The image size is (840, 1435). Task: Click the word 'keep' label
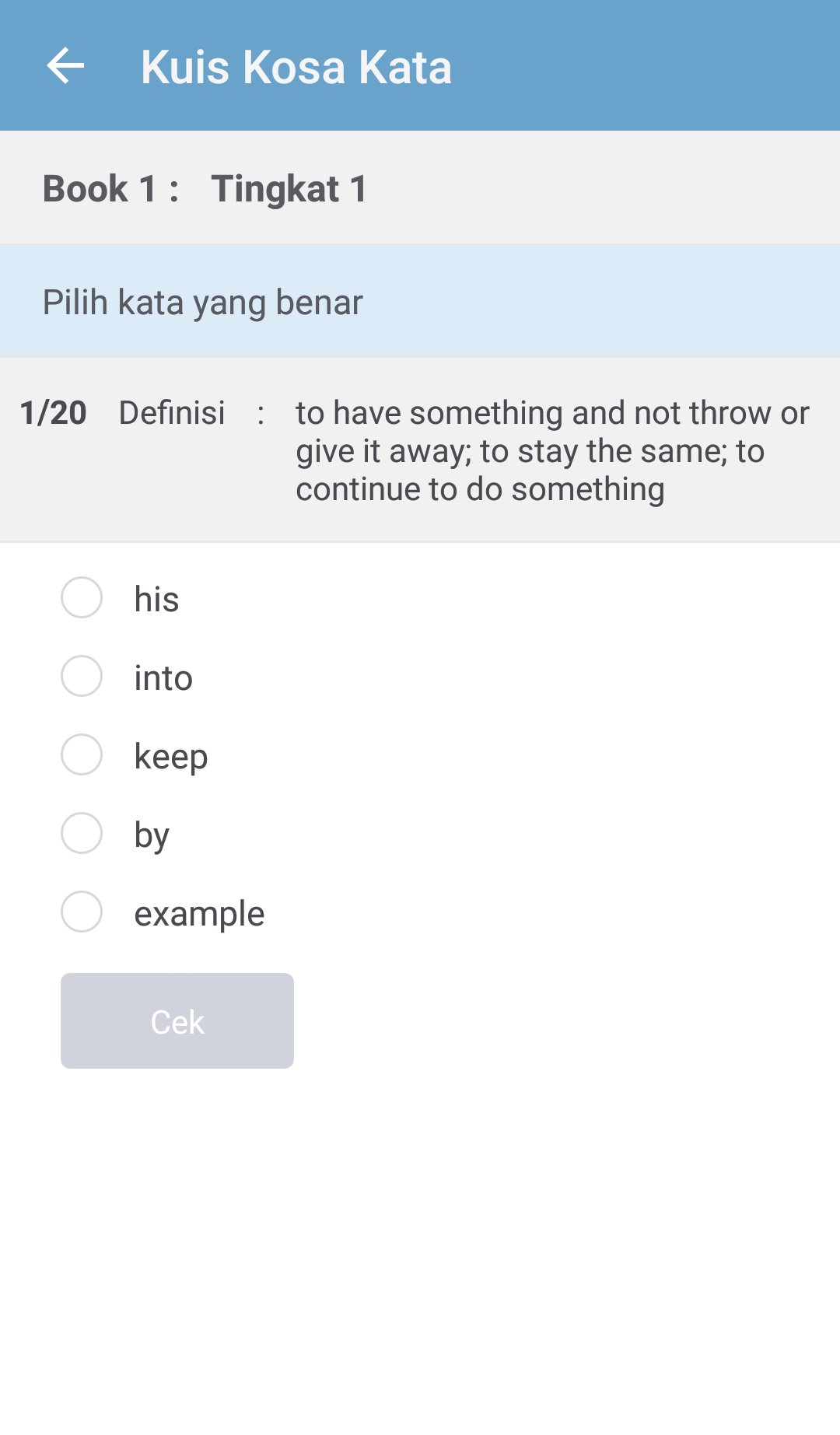pyautogui.click(x=171, y=757)
